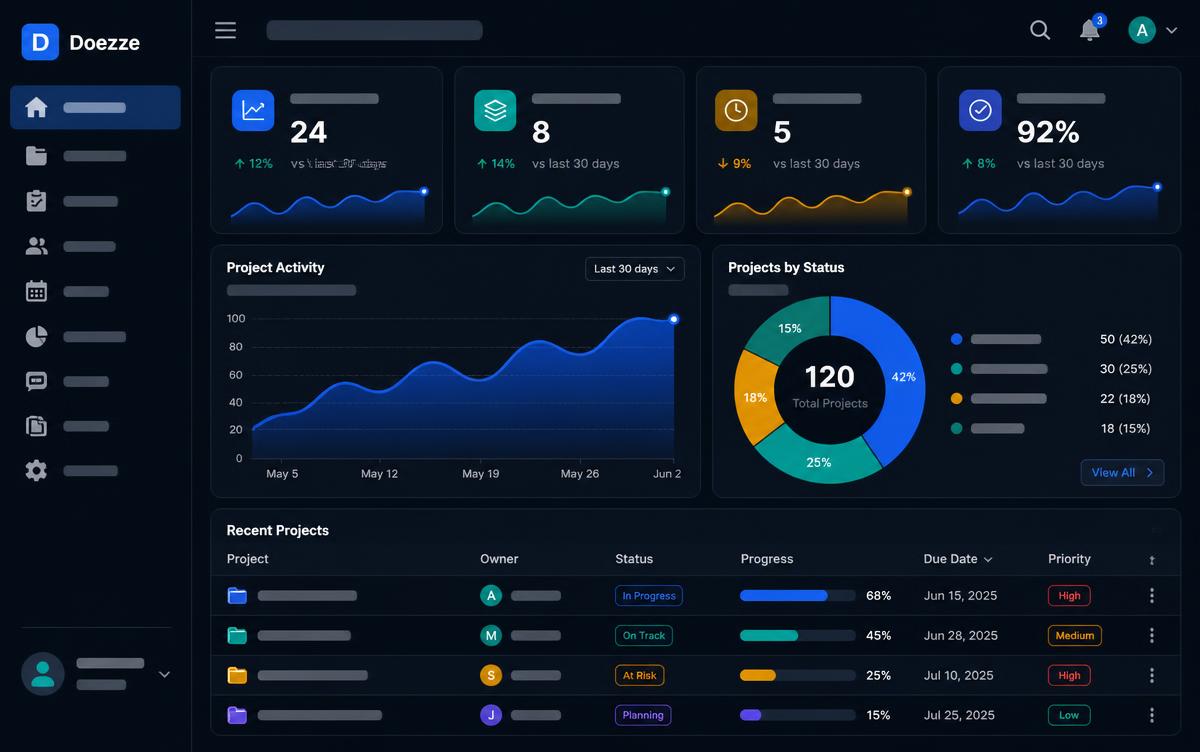The width and height of the screenshot is (1200, 752).
Task: Click the sidebar profile avatar
Action: (x=43, y=674)
